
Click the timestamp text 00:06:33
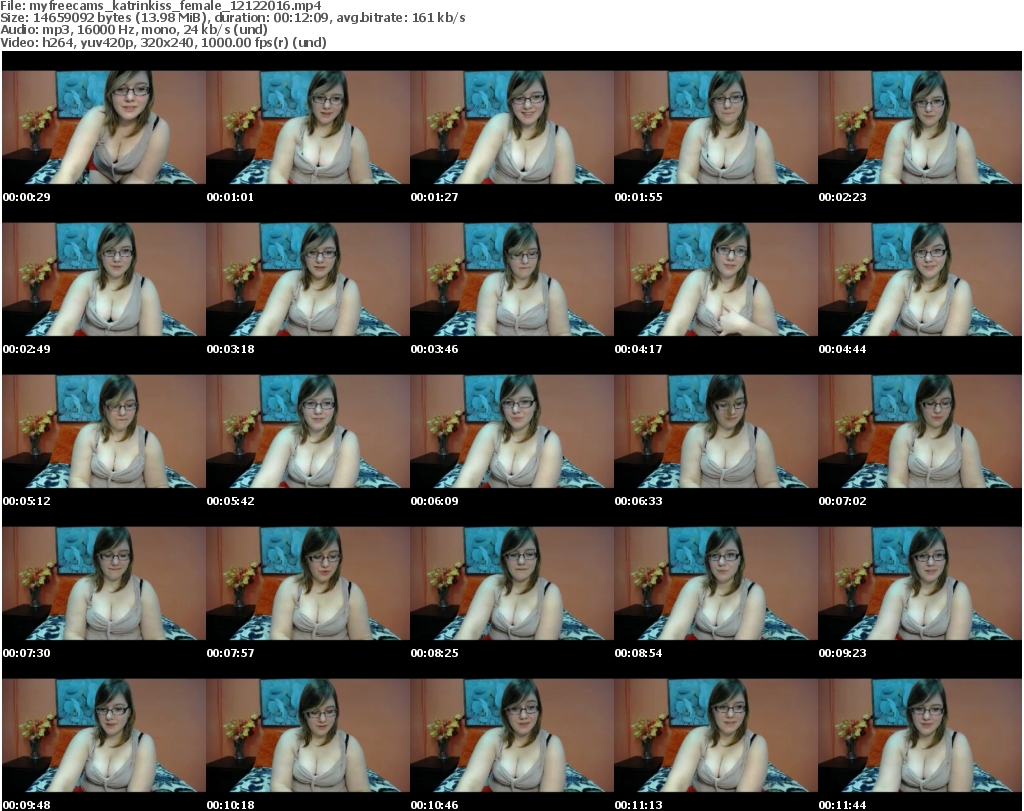click(639, 501)
